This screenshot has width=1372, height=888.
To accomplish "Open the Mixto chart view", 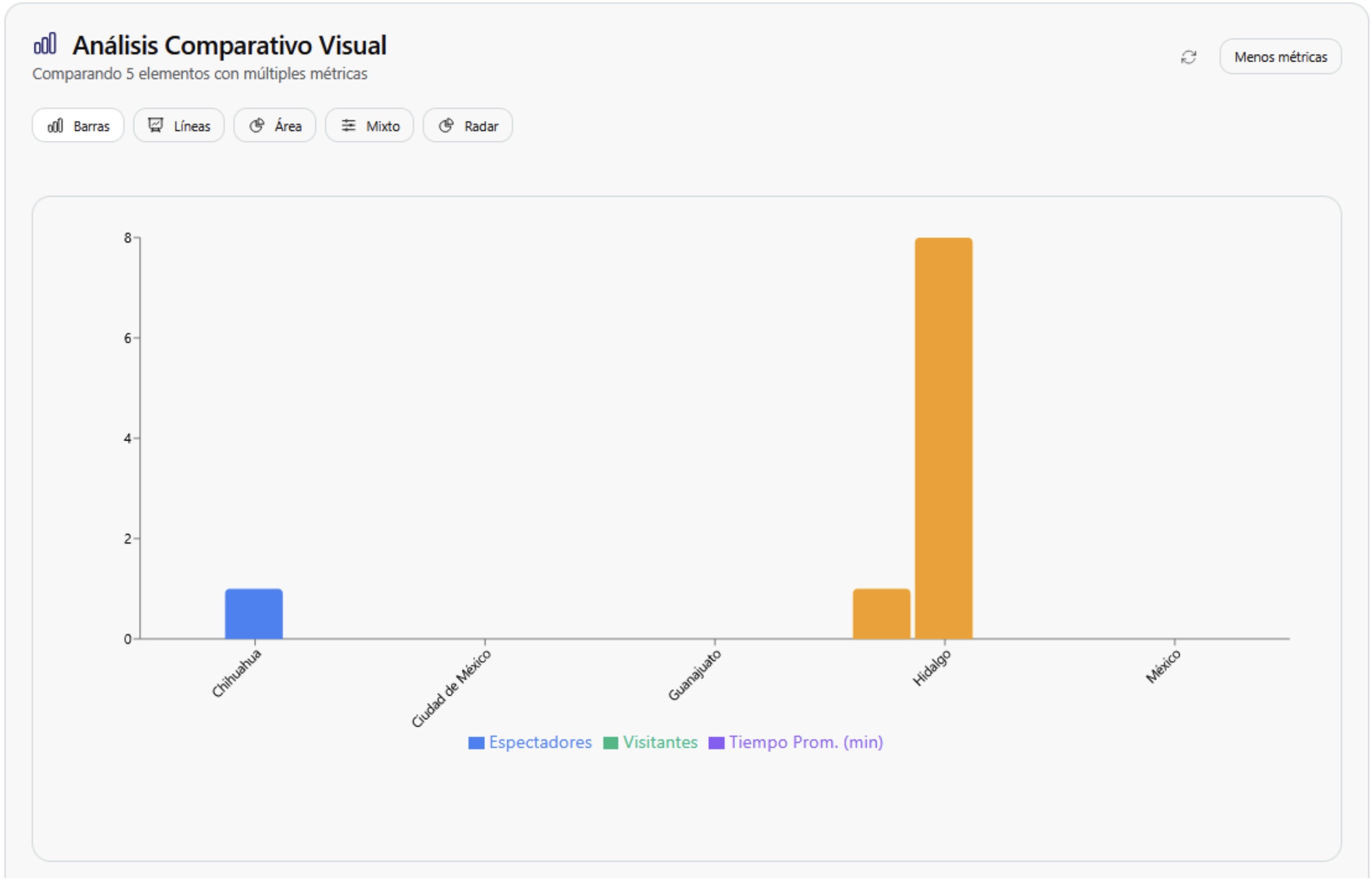I will click(369, 126).
